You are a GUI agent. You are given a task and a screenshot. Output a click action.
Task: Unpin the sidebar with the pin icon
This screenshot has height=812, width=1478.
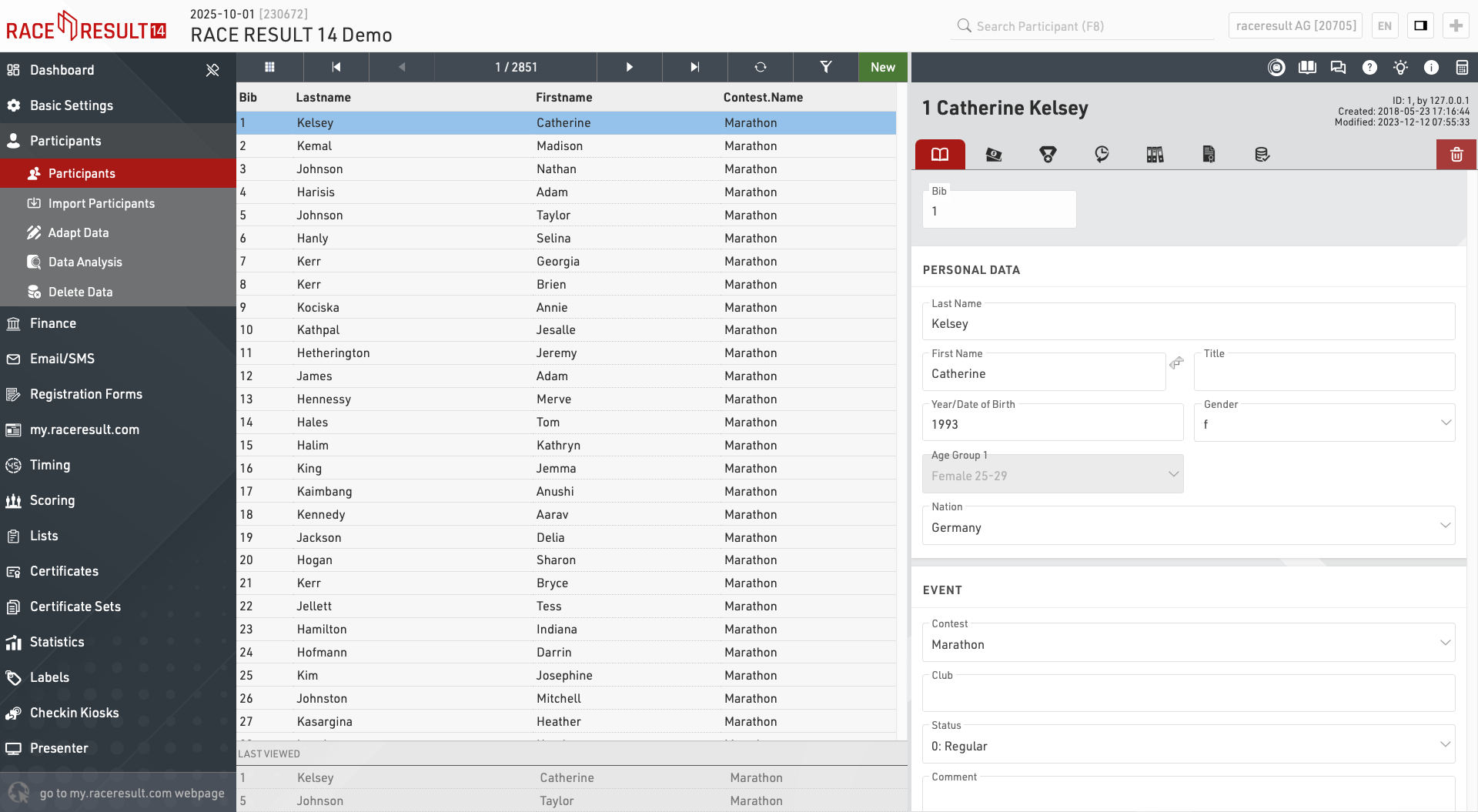212,70
